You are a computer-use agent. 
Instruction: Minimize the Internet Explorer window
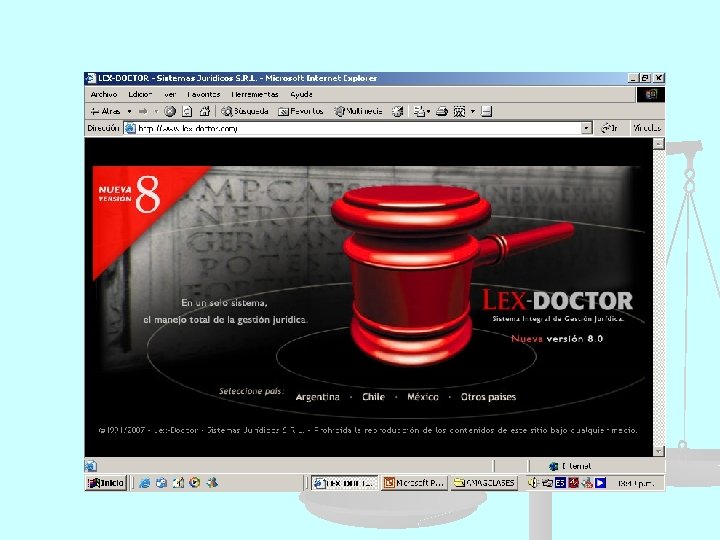[x=633, y=78]
